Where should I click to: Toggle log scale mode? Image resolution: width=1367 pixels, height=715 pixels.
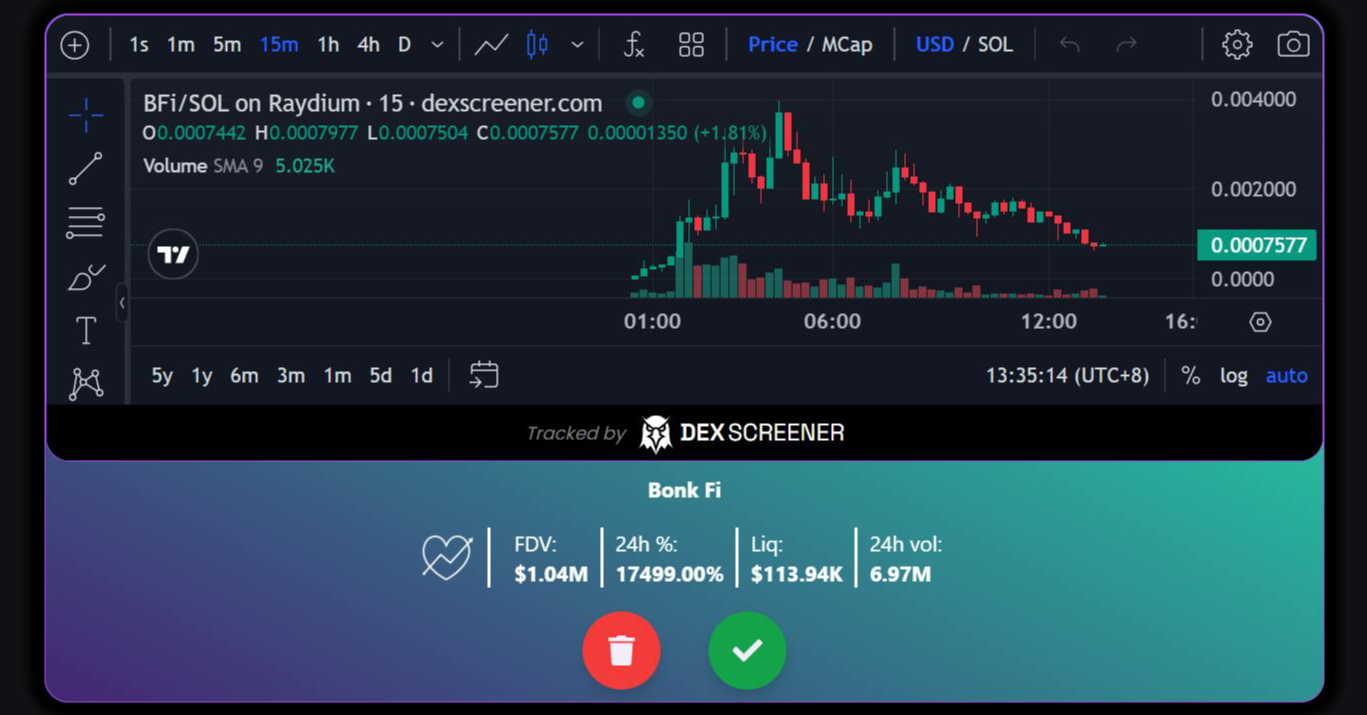(1234, 376)
